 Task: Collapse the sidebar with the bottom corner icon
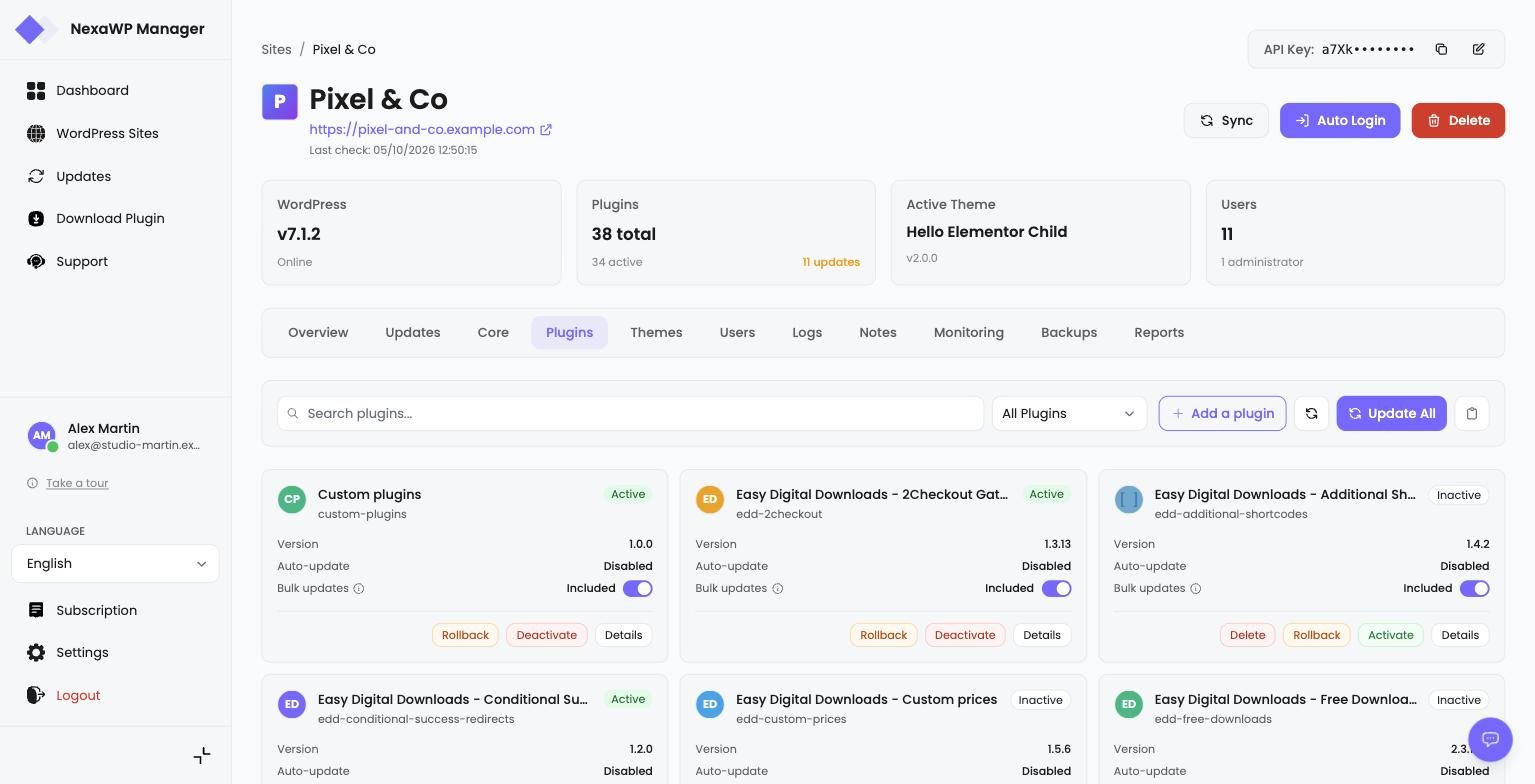(202, 755)
